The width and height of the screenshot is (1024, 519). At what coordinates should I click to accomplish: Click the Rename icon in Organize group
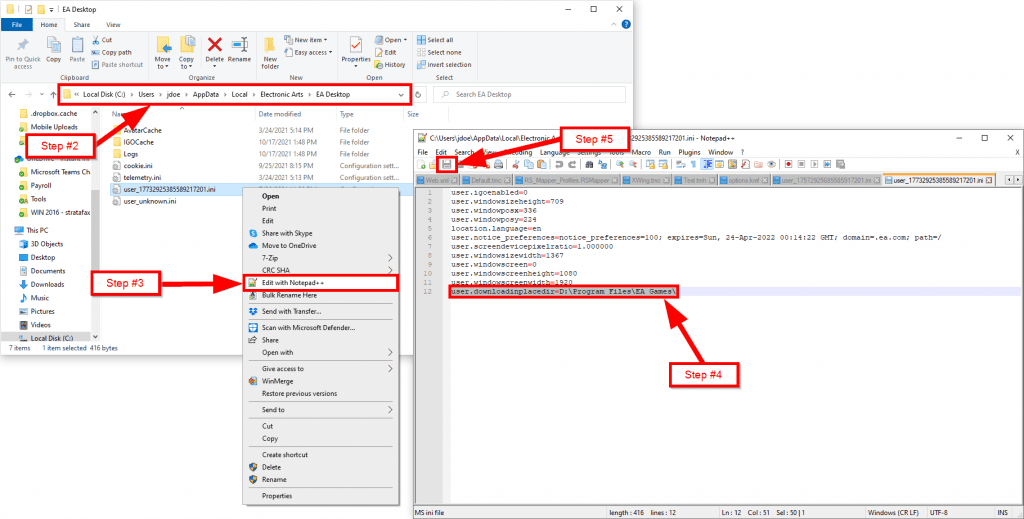(240, 44)
